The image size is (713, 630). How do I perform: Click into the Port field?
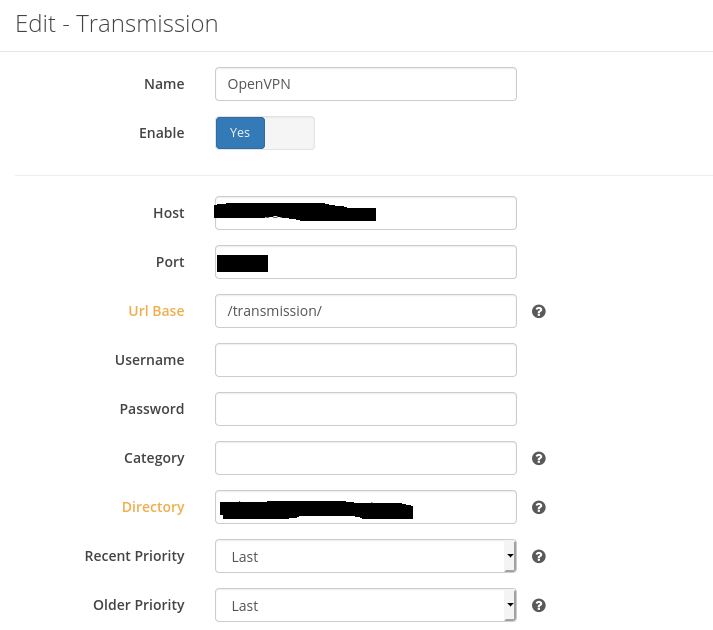(390, 262)
